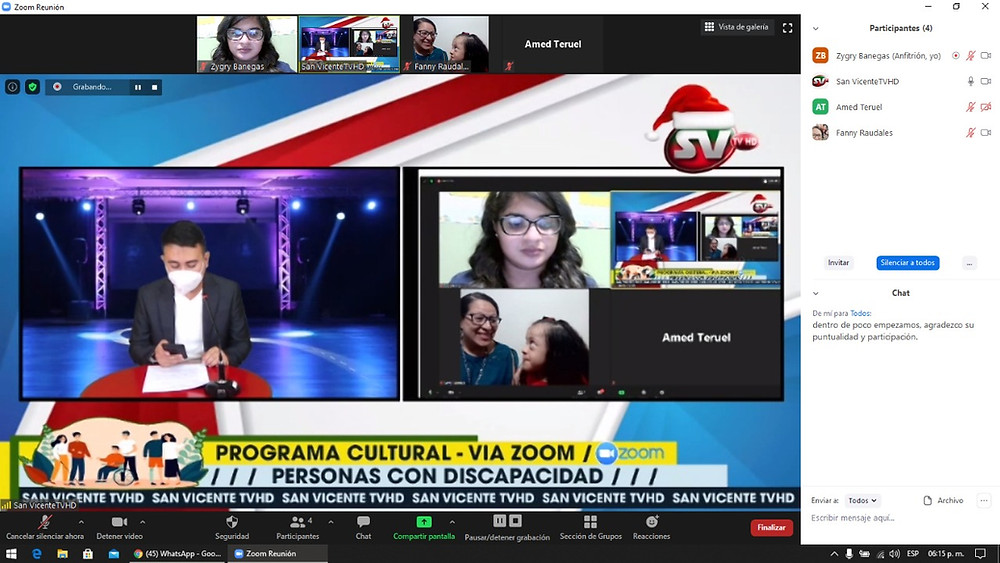The width and height of the screenshot is (1000, 563).
Task: Select Zygry Banegas (Anfitrión, yo) participant row
Action: 901,55
